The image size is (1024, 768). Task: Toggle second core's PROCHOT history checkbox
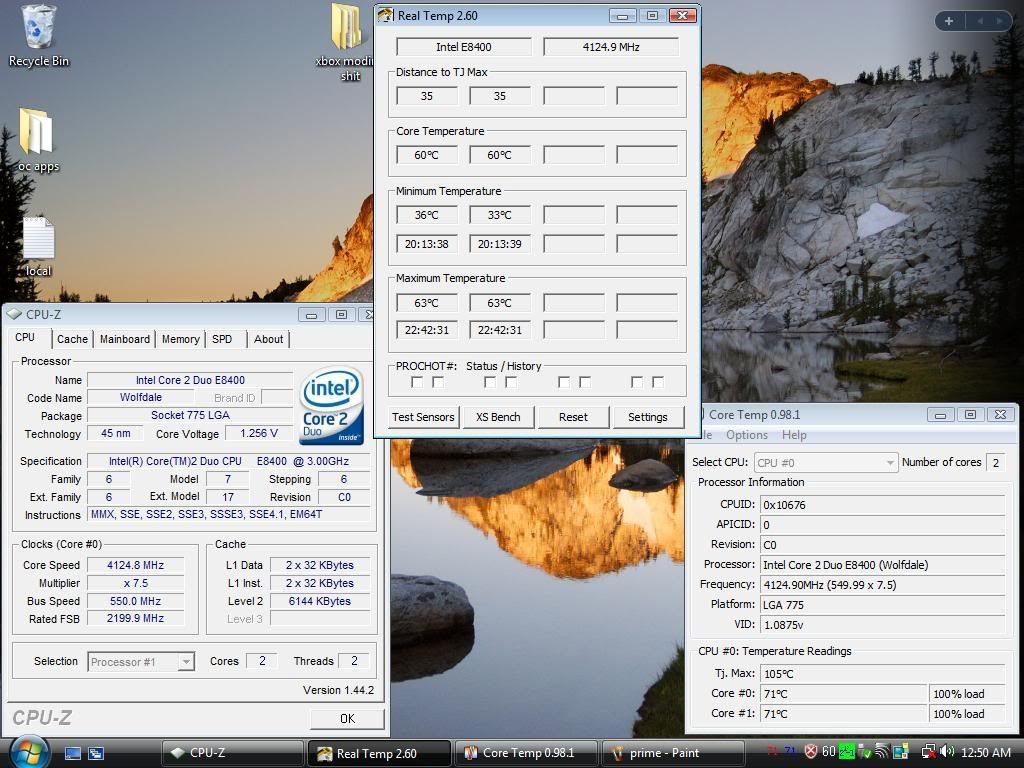[x=511, y=382]
